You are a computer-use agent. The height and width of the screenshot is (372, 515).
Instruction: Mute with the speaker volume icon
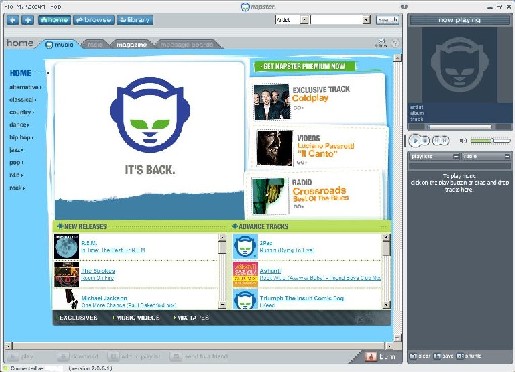pos(463,141)
